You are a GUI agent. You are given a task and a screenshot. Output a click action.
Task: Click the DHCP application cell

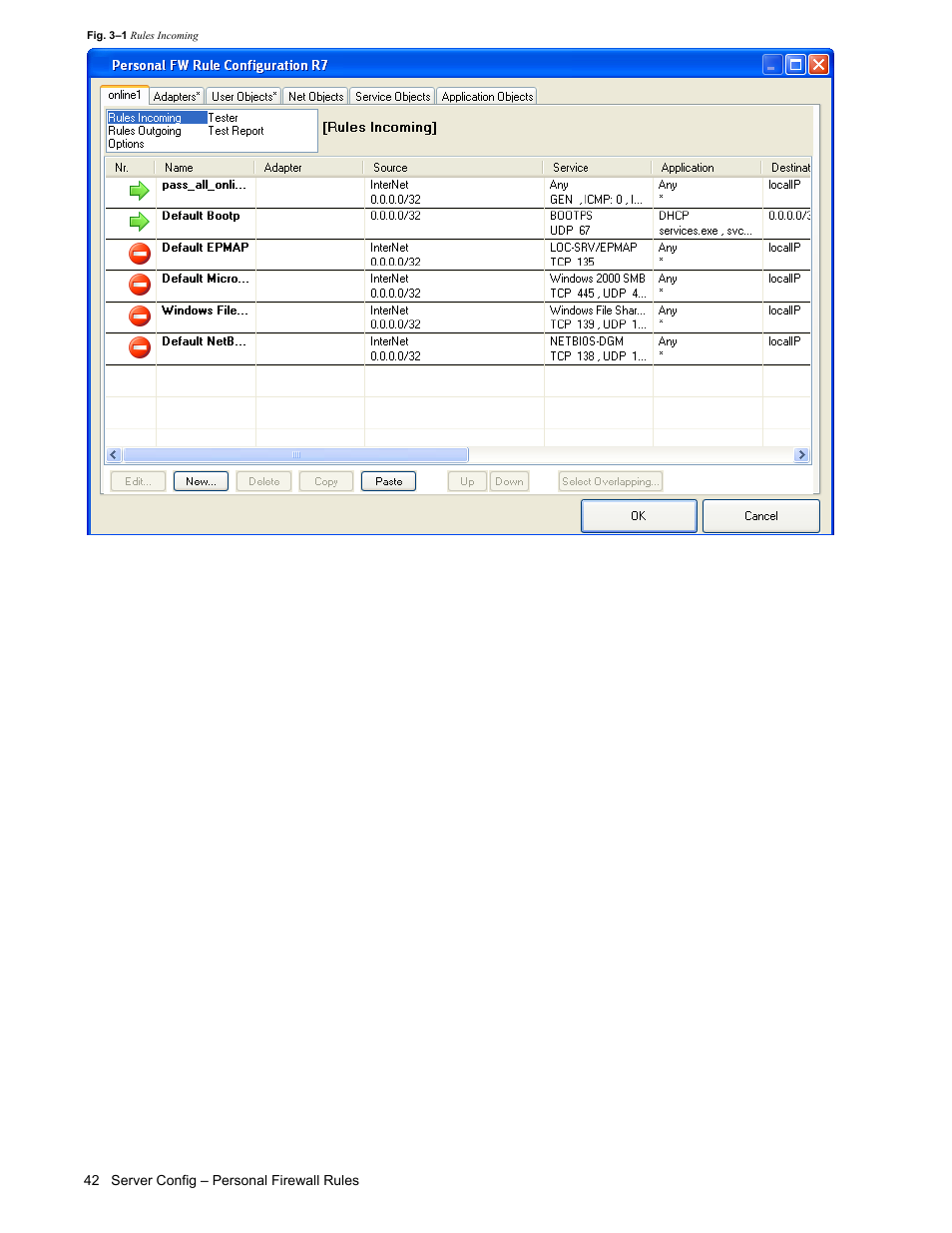tap(674, 216)
